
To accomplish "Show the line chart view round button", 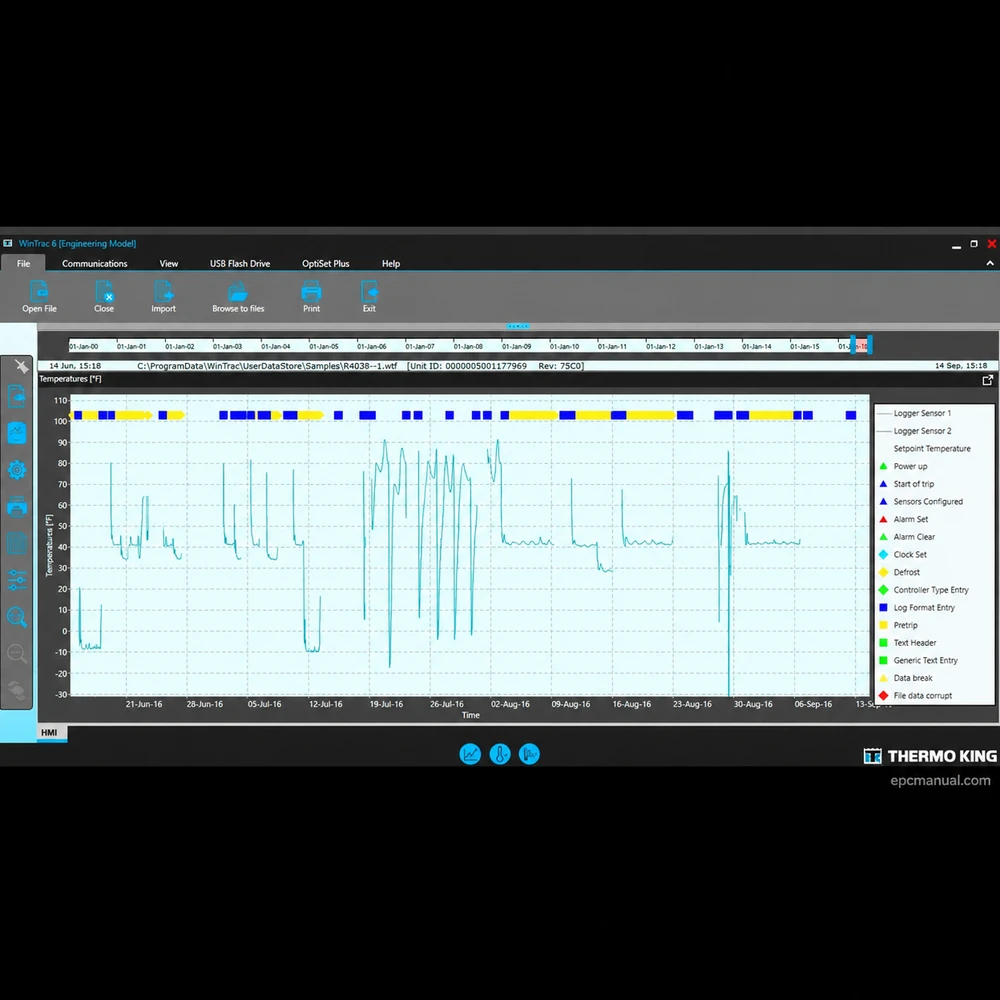I will click(470, 754).
